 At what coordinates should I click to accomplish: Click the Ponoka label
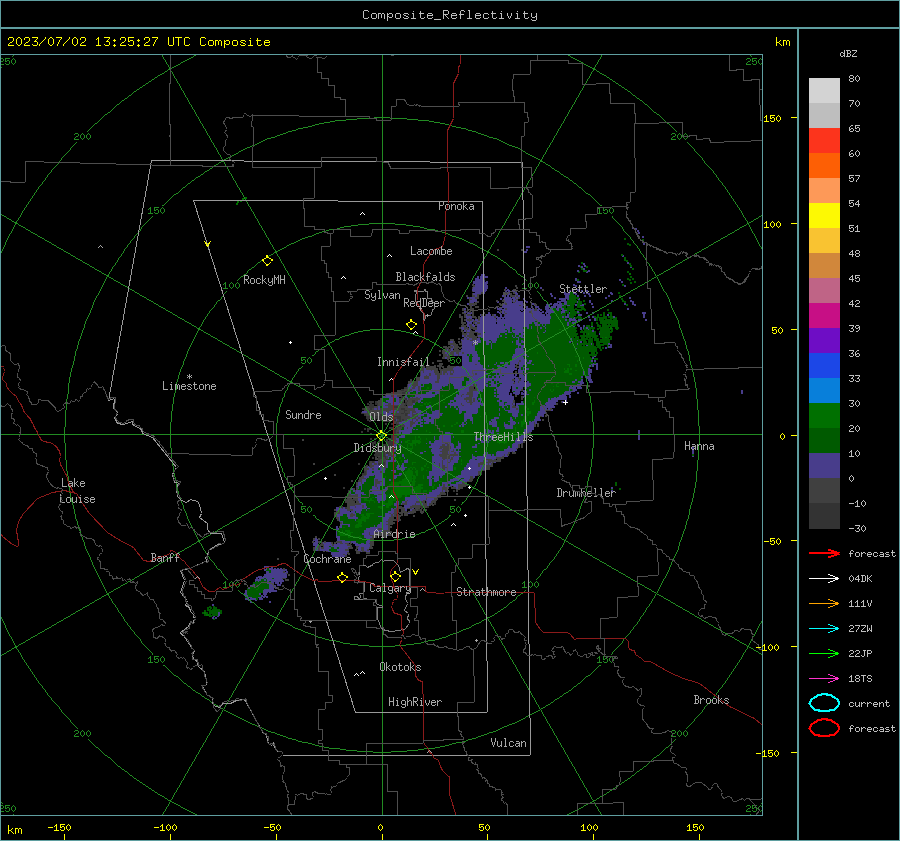pos(456,206)
